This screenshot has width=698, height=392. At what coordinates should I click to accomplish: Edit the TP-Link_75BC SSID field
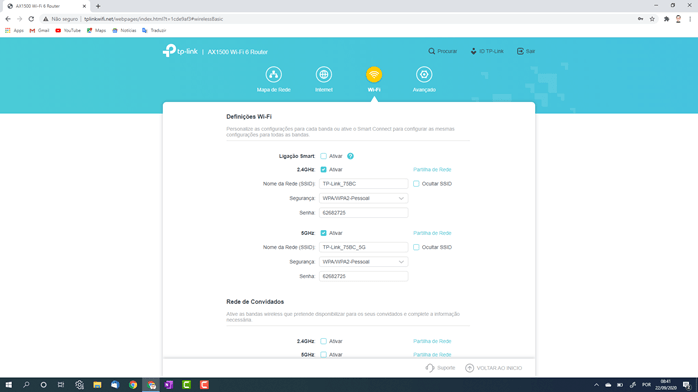(363, 184)
